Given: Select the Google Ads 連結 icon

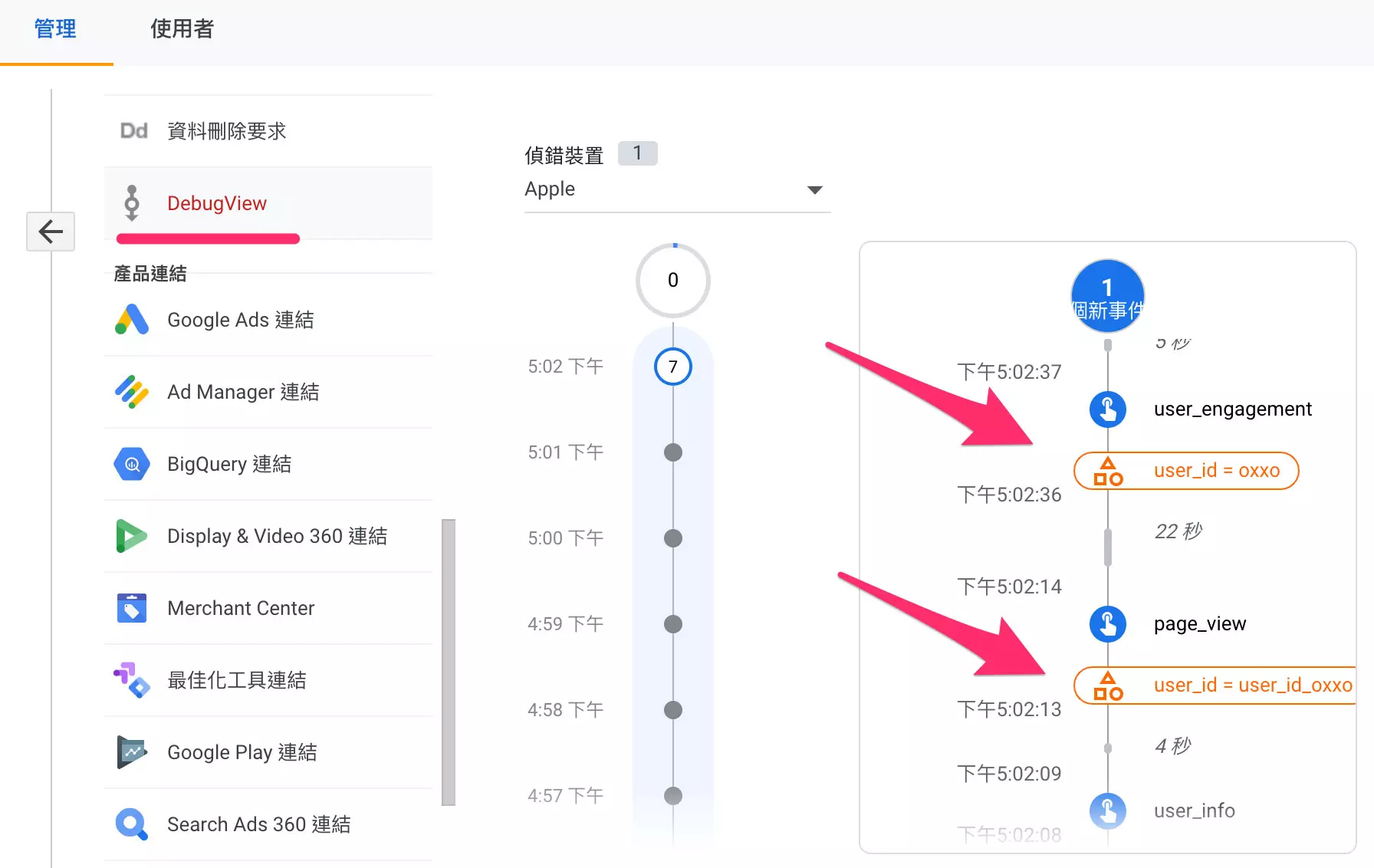Looking at the screenshot, I should pos(131,320).
